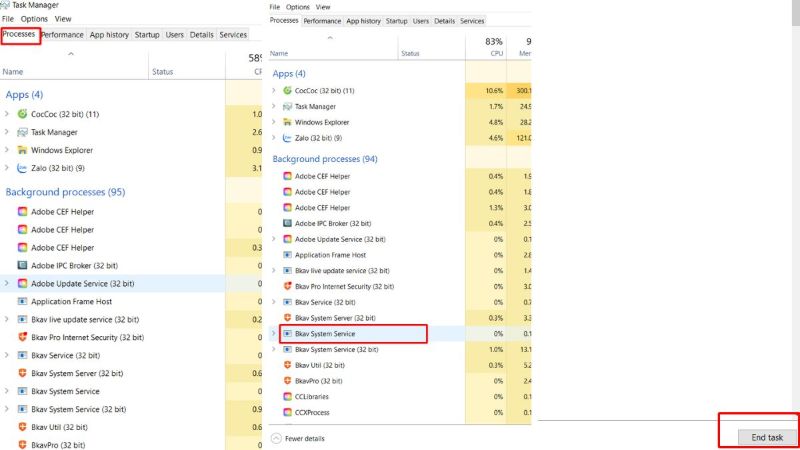Click the CCXProcess icon

288,412
